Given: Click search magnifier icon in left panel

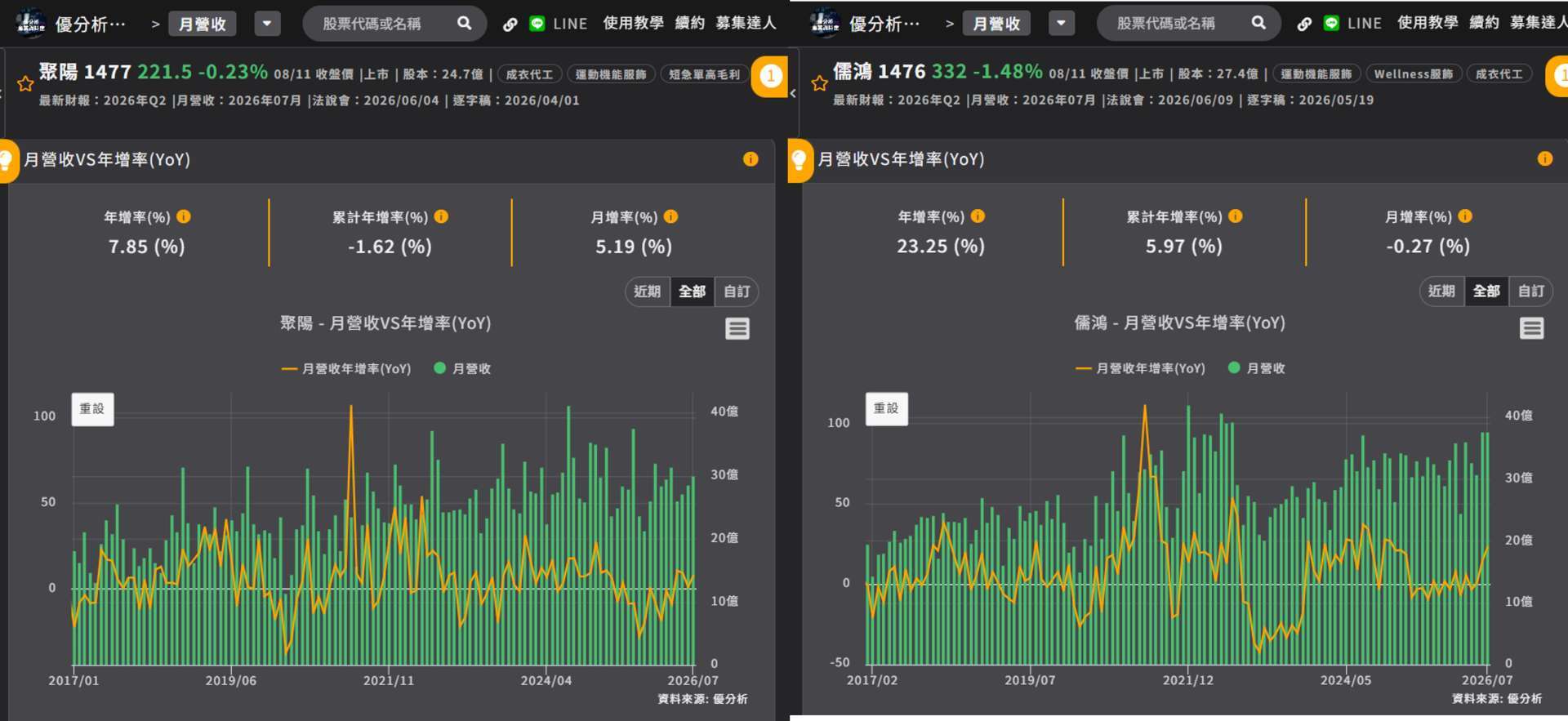Looking at the screenshot, I should [464, 23].
